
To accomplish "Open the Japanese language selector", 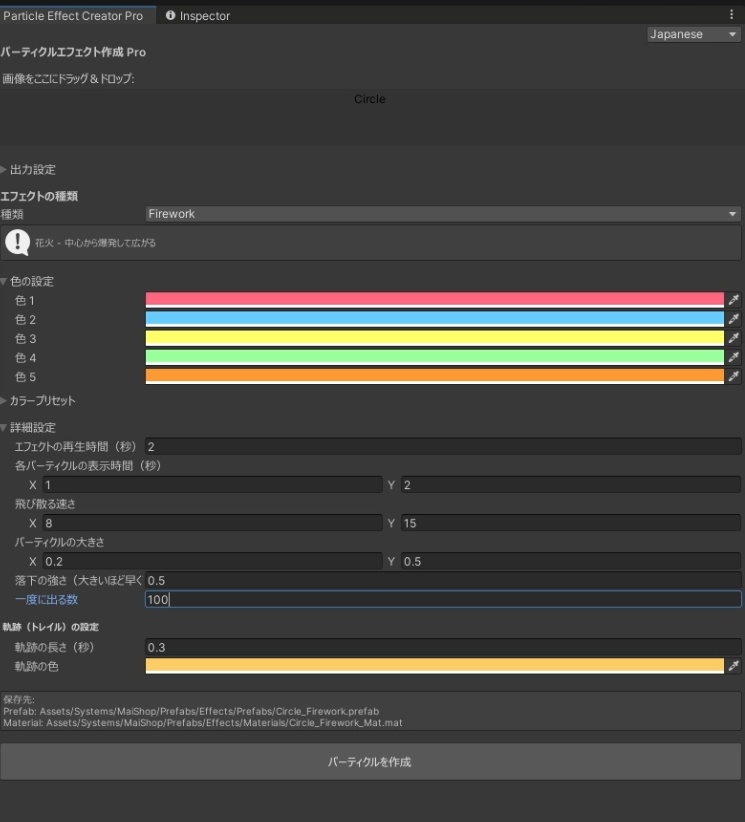I will tap(693, 34).
